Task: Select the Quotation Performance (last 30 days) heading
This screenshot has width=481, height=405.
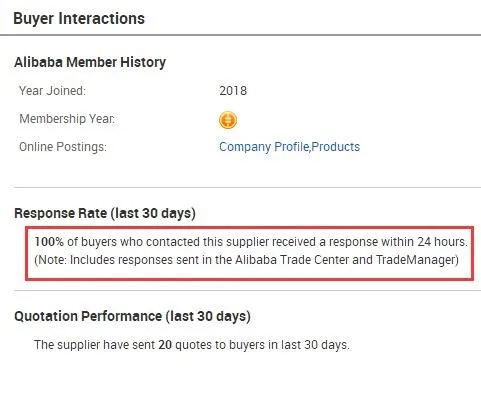Action: [x=132, y=316]
